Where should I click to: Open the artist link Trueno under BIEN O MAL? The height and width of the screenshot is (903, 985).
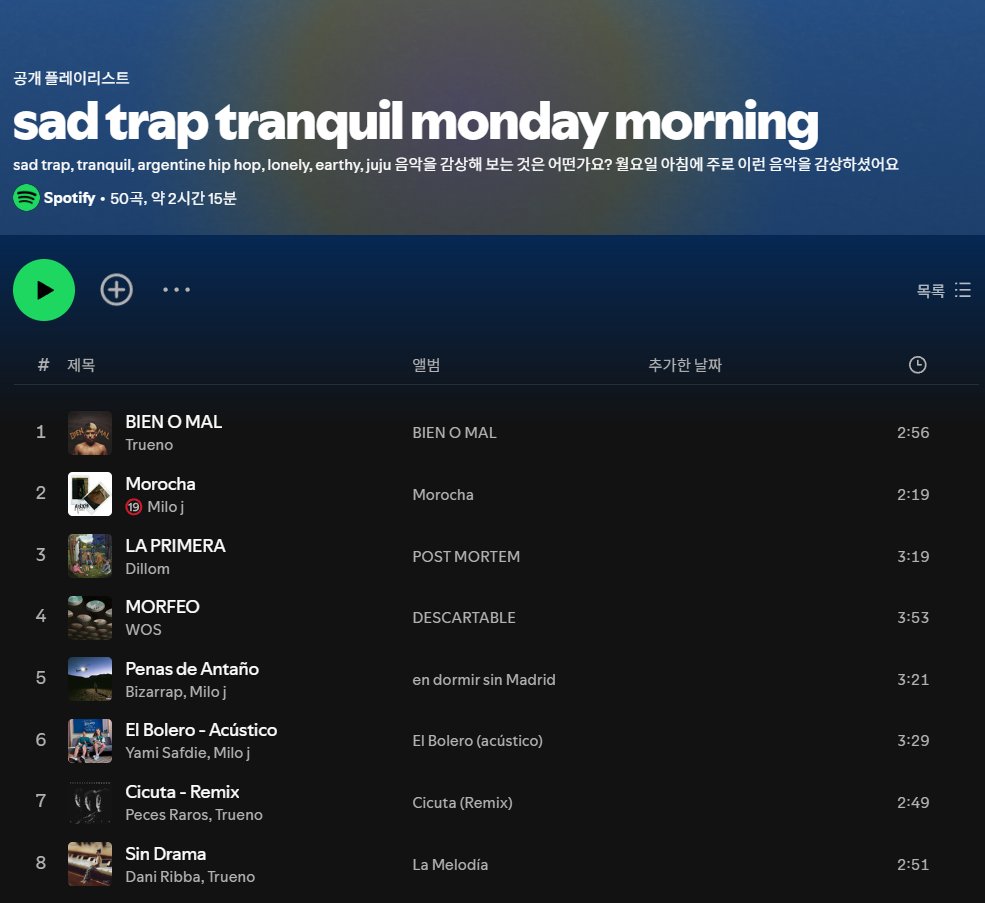point(149,444)
